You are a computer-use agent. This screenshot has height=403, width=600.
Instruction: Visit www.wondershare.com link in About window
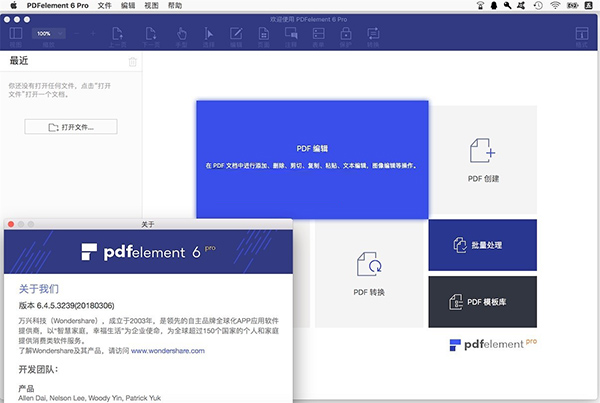[x=168, y=351]
